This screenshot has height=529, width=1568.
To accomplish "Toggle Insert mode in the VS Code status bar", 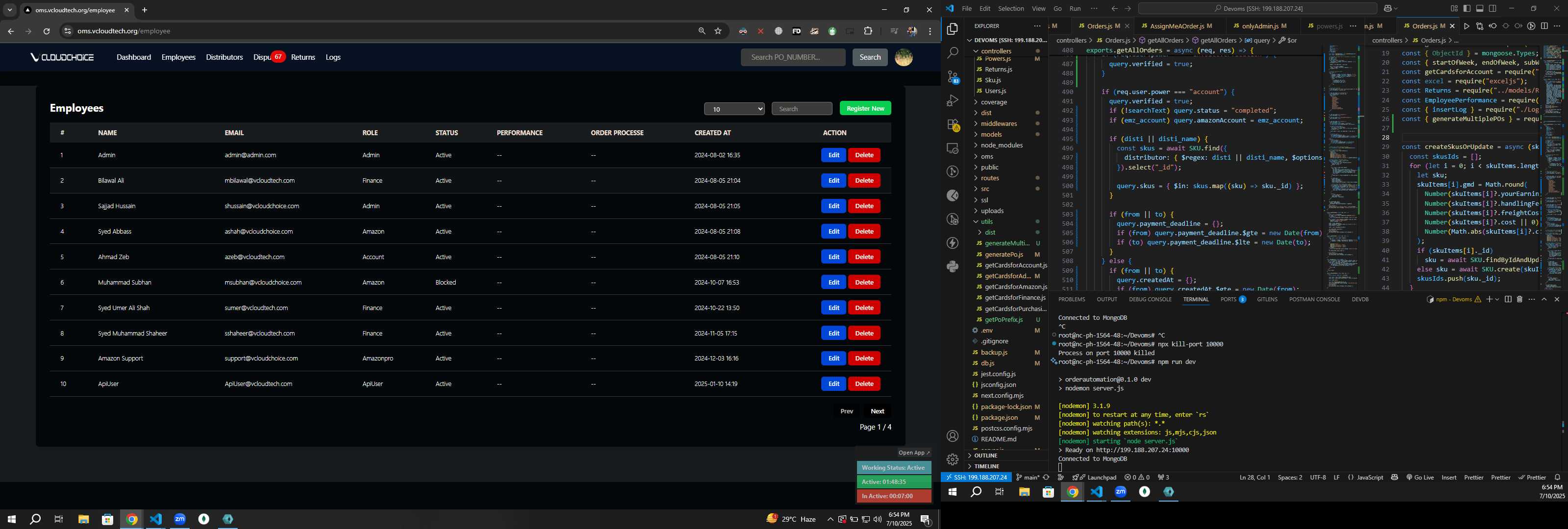I will (x=1449, y=477).
